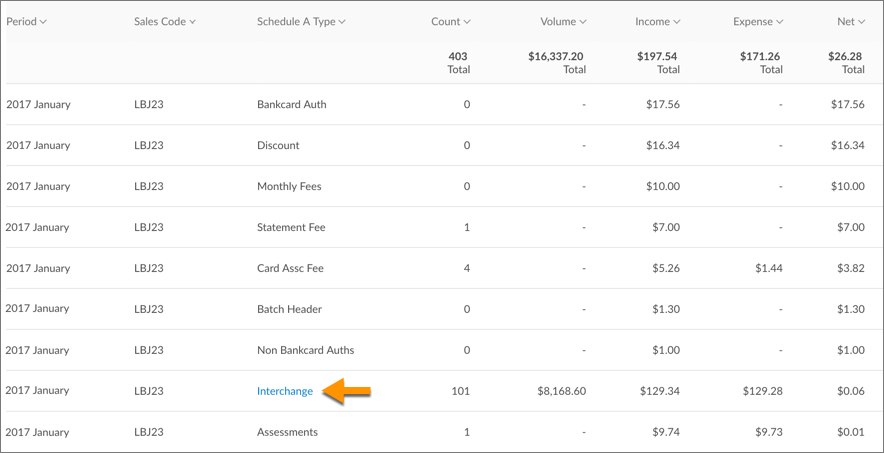Select the Discount row type cell
The image size is (884, 453).
[x=278, y=145]
